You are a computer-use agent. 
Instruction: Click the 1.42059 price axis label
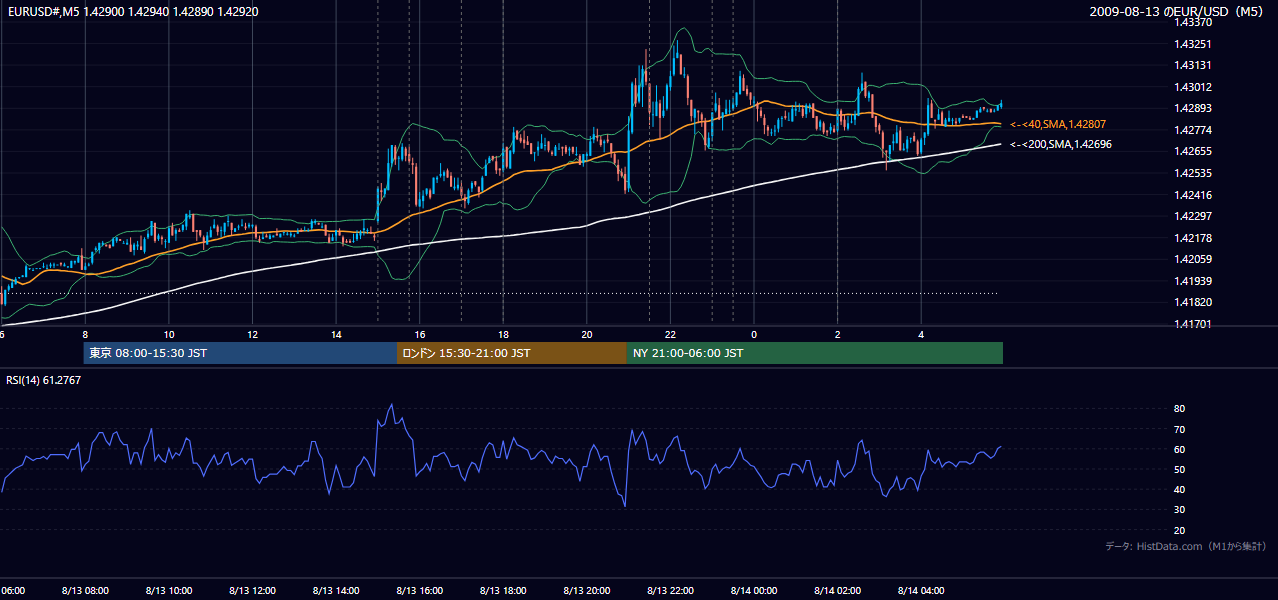coord(1195,259)
